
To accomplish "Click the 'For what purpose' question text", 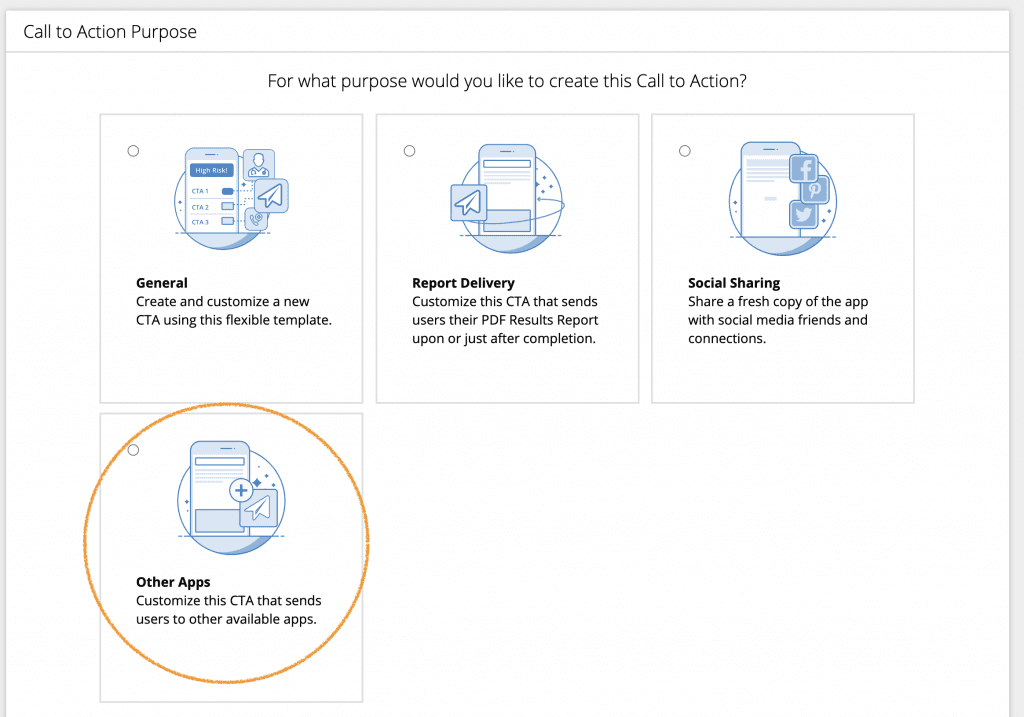I will [x=507, y=81].
